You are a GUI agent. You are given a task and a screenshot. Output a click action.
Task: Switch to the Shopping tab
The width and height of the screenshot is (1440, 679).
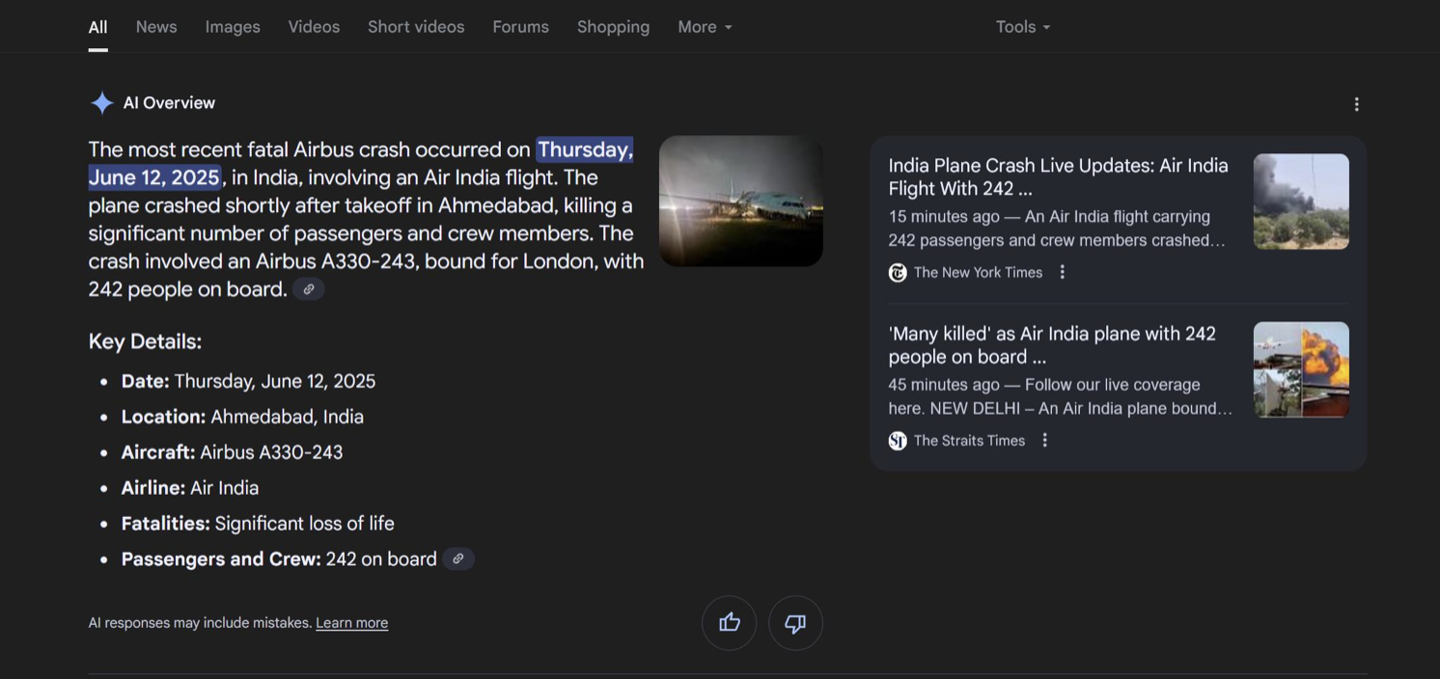tap(613, 27)
